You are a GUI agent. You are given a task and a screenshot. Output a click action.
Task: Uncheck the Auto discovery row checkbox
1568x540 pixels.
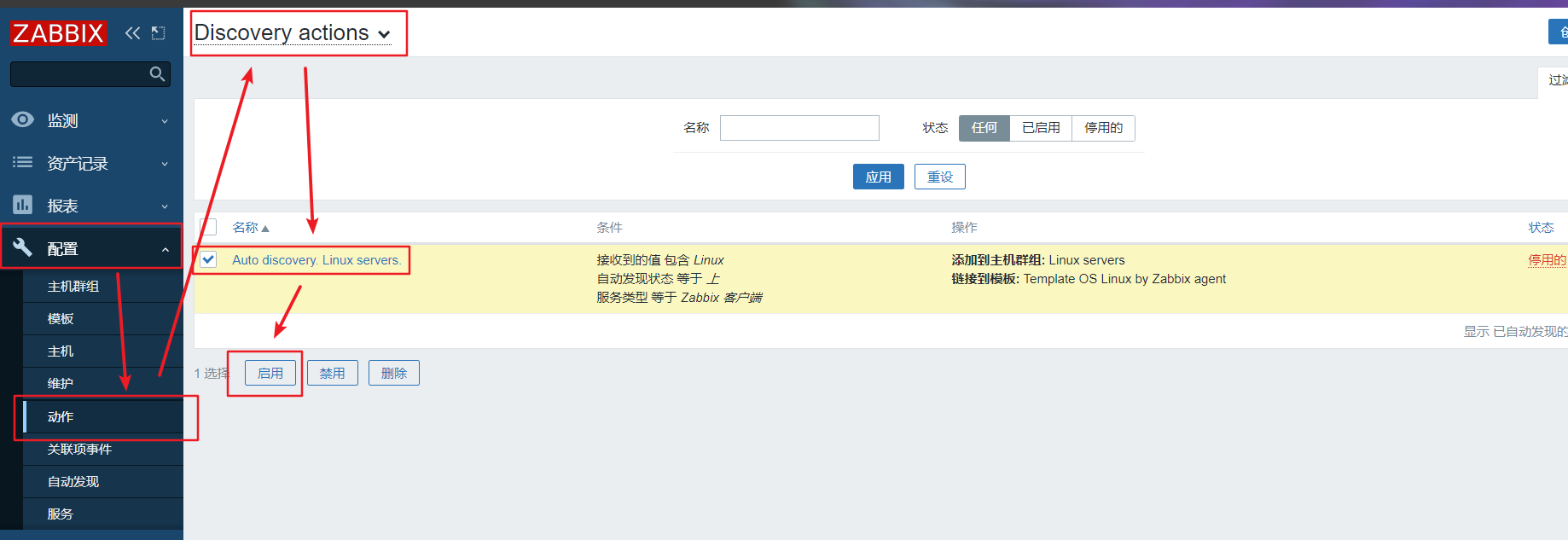208,259
